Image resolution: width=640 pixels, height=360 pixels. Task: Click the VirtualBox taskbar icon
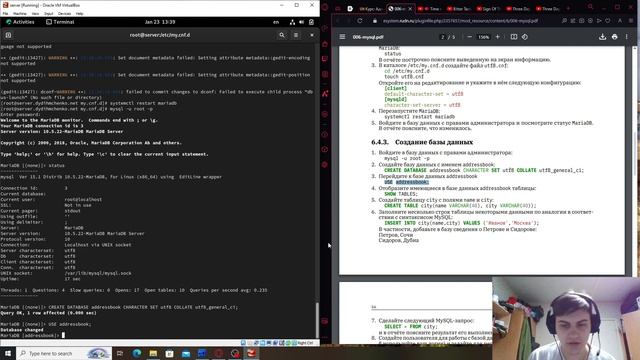click(x=251, y=353)
